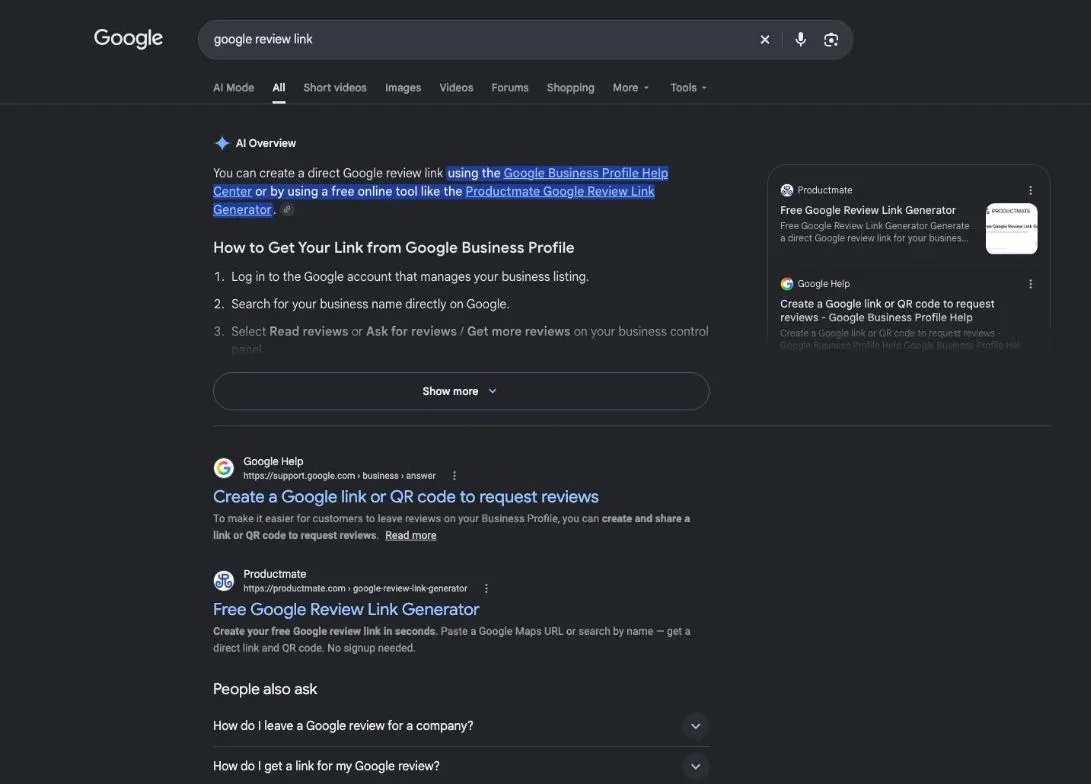Click the step 'Log in to the Google account'
This screenshot has height=784, width=1091.
tap(410, 277)
